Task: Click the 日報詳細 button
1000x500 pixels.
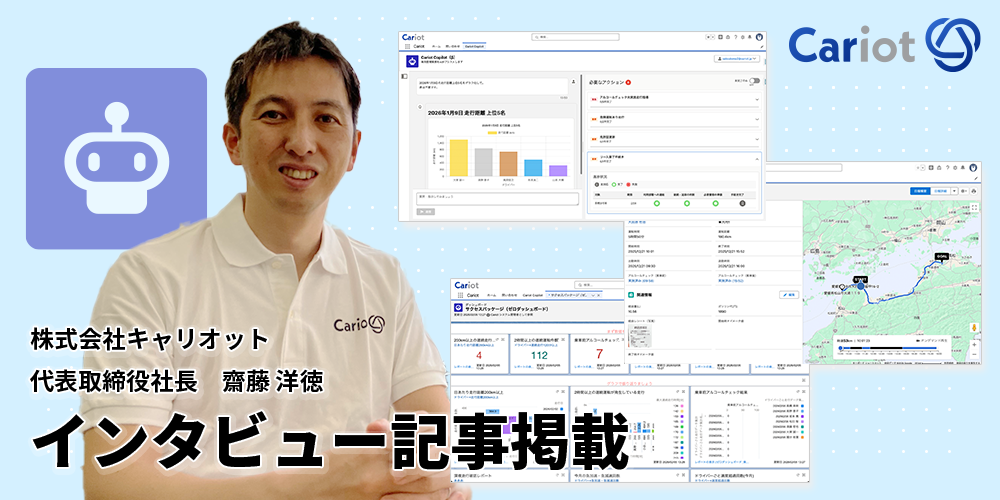Action: [x=940, y=191]
